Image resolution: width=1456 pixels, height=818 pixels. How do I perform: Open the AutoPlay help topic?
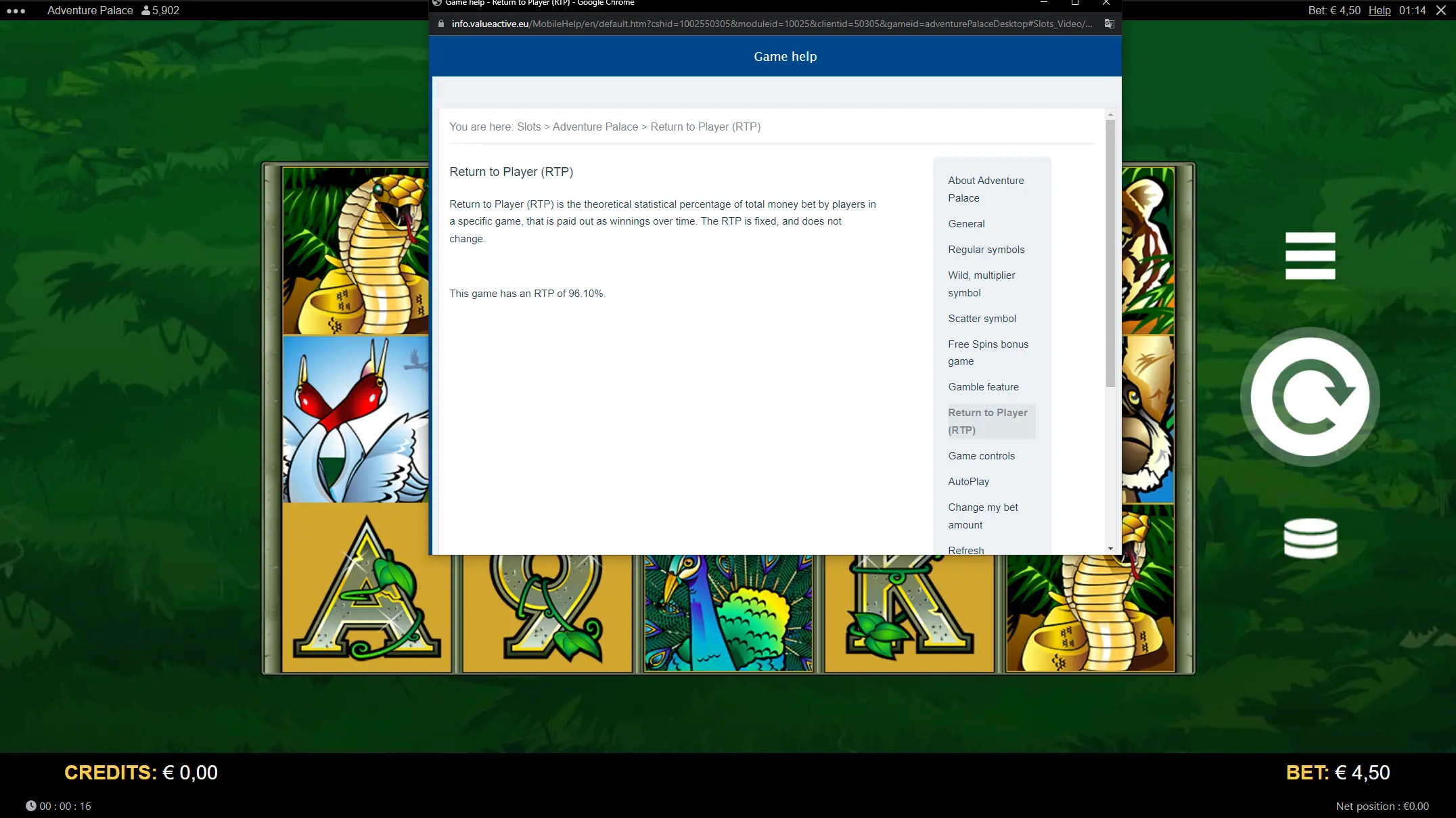click(x=968, y=482)
